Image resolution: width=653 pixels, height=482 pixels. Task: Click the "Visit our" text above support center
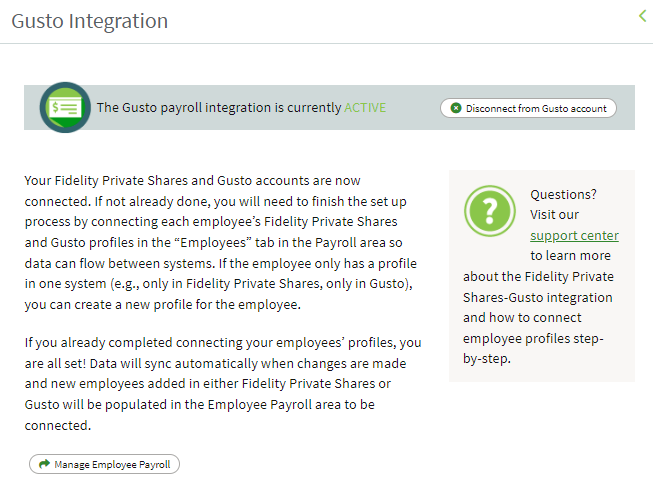[554, 215]
